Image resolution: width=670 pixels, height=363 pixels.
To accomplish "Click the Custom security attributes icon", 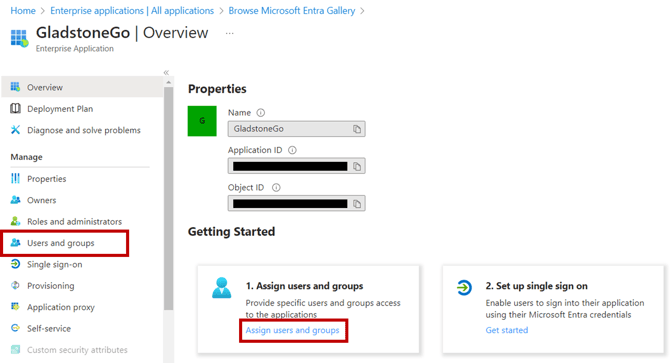I will tap(15, 349).
